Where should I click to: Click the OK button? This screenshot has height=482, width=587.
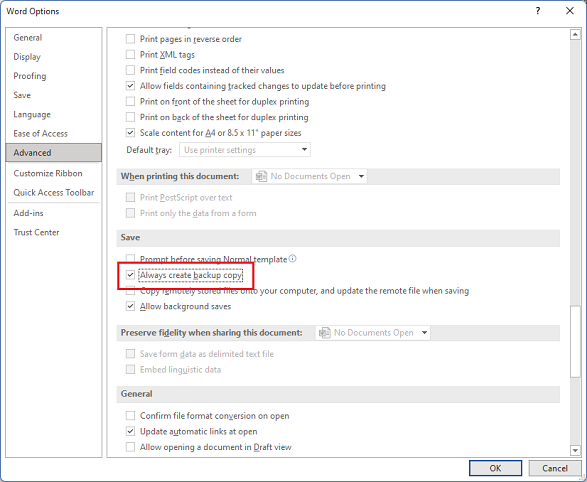click(495, 468)
